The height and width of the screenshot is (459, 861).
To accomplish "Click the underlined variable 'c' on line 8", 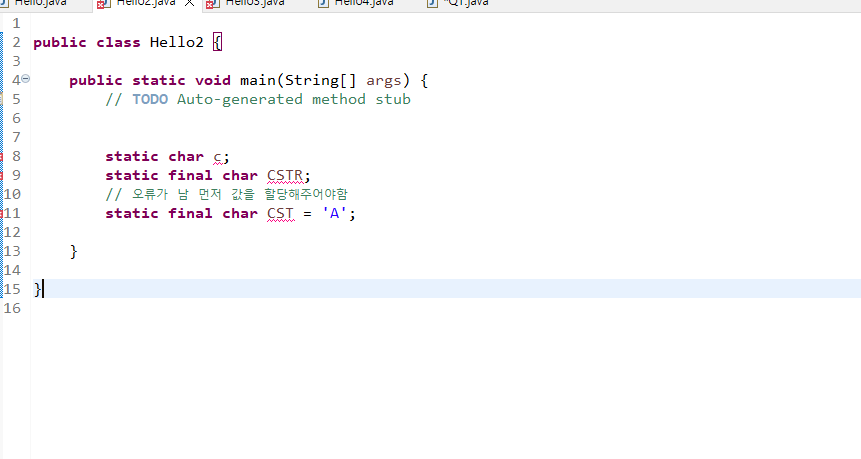I will (217, 157).
